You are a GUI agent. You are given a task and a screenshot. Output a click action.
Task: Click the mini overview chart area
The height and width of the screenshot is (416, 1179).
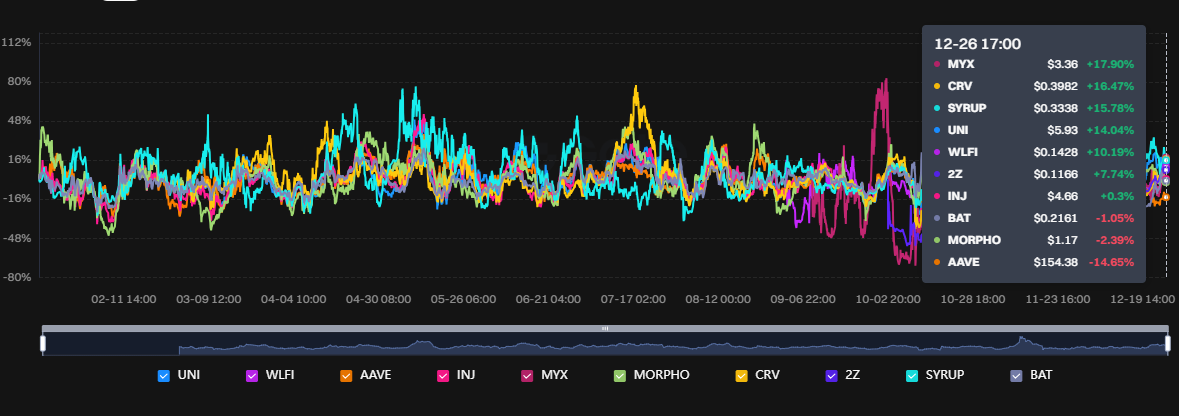click(x=605, y=345)
